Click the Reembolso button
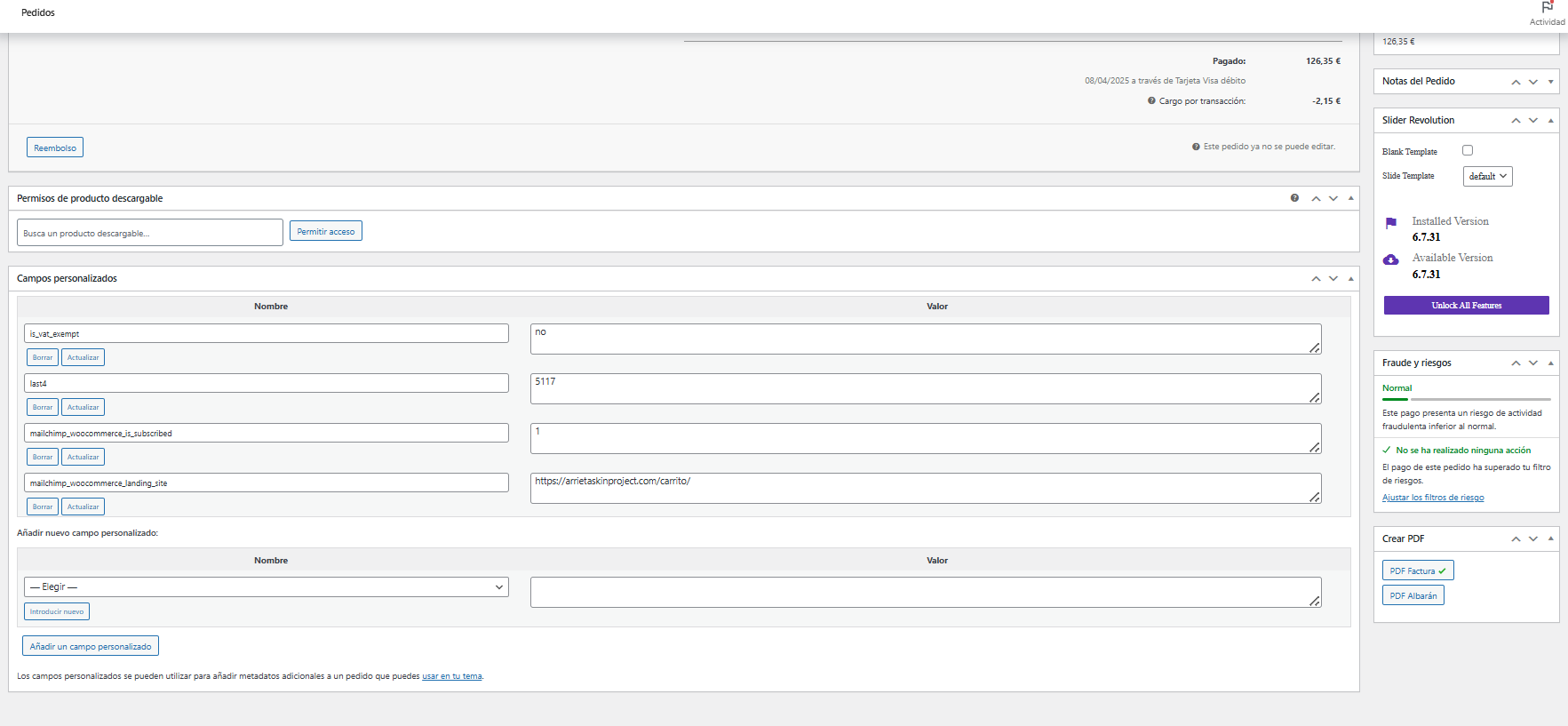Image resolution: width=1568 pixels, height=726 pixels. [x=55, y=148]
